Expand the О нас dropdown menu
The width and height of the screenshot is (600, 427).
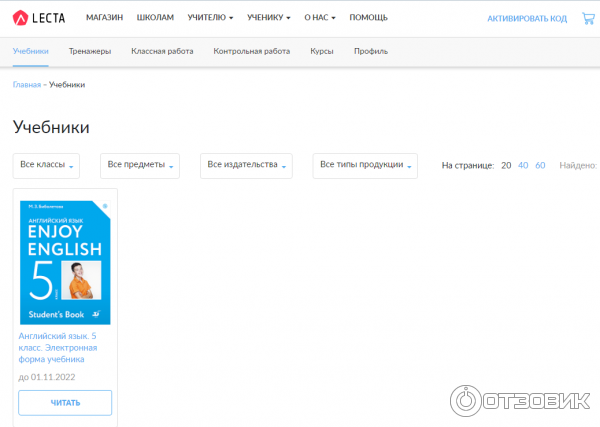click(x=320, y=18)
